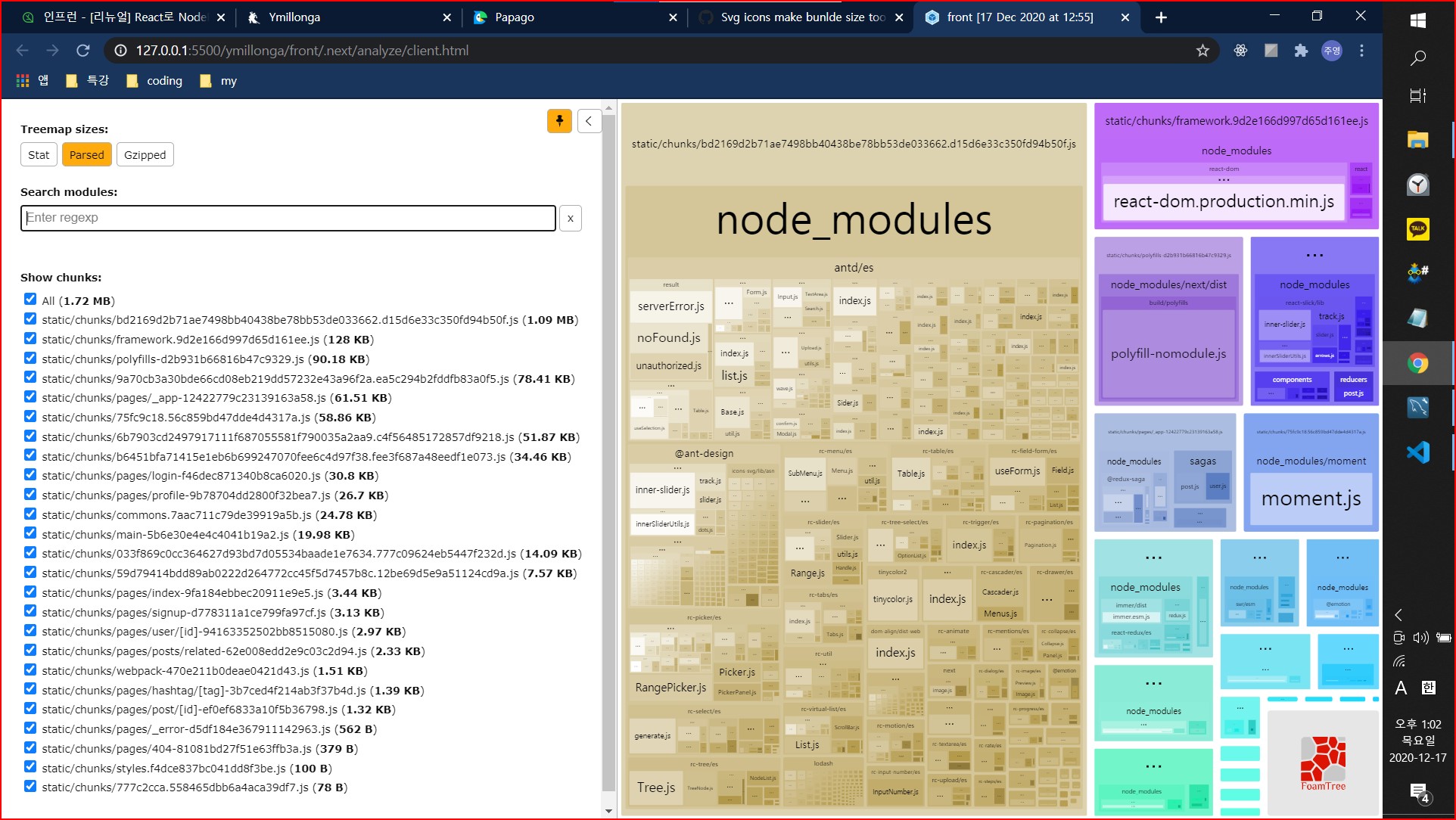Toggle the pages/login chunk checkbox
Viewport: 1456px width, 820px height.
click(30, 475)
